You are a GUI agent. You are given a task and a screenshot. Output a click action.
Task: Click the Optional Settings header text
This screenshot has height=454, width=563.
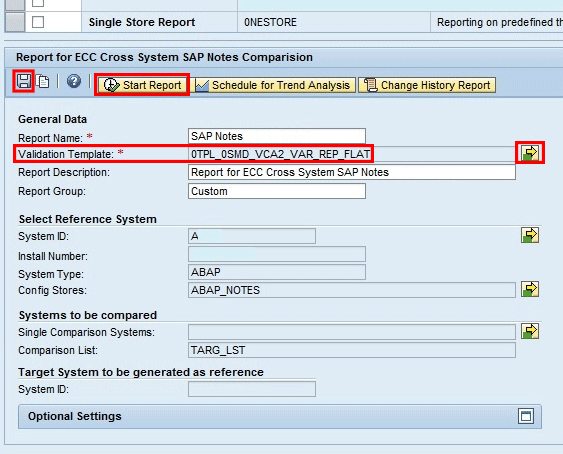pos(75,416)
